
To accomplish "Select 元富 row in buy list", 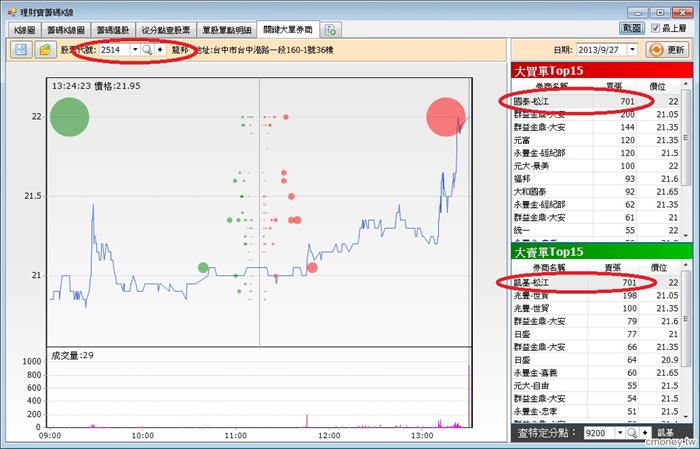I will click(596, 140).
